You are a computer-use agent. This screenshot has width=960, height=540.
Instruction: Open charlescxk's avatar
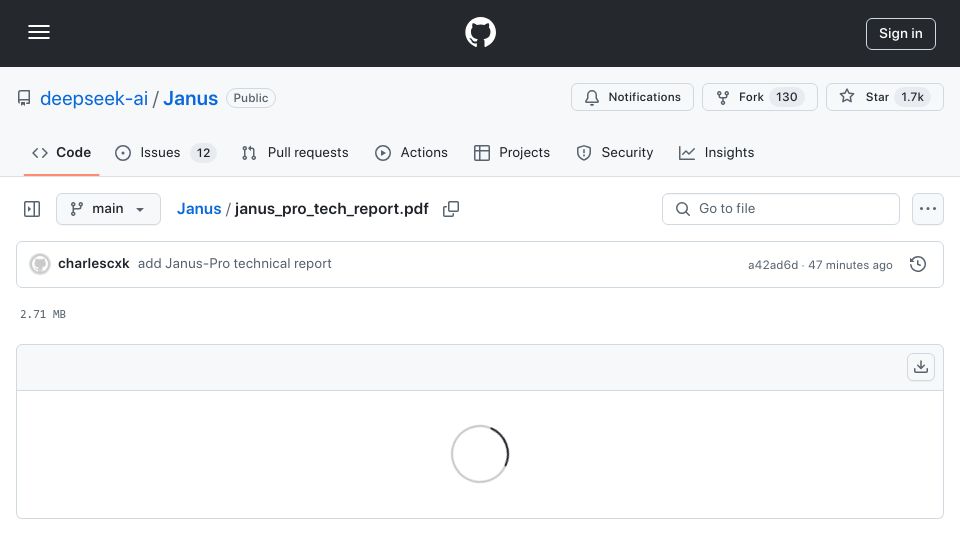point(40,264)
